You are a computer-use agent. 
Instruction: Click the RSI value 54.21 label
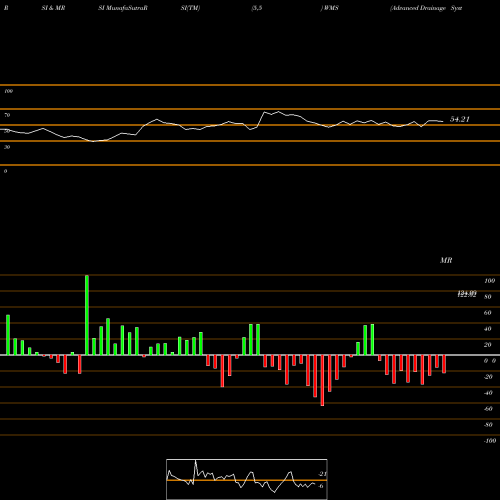(x=460, y=119)
